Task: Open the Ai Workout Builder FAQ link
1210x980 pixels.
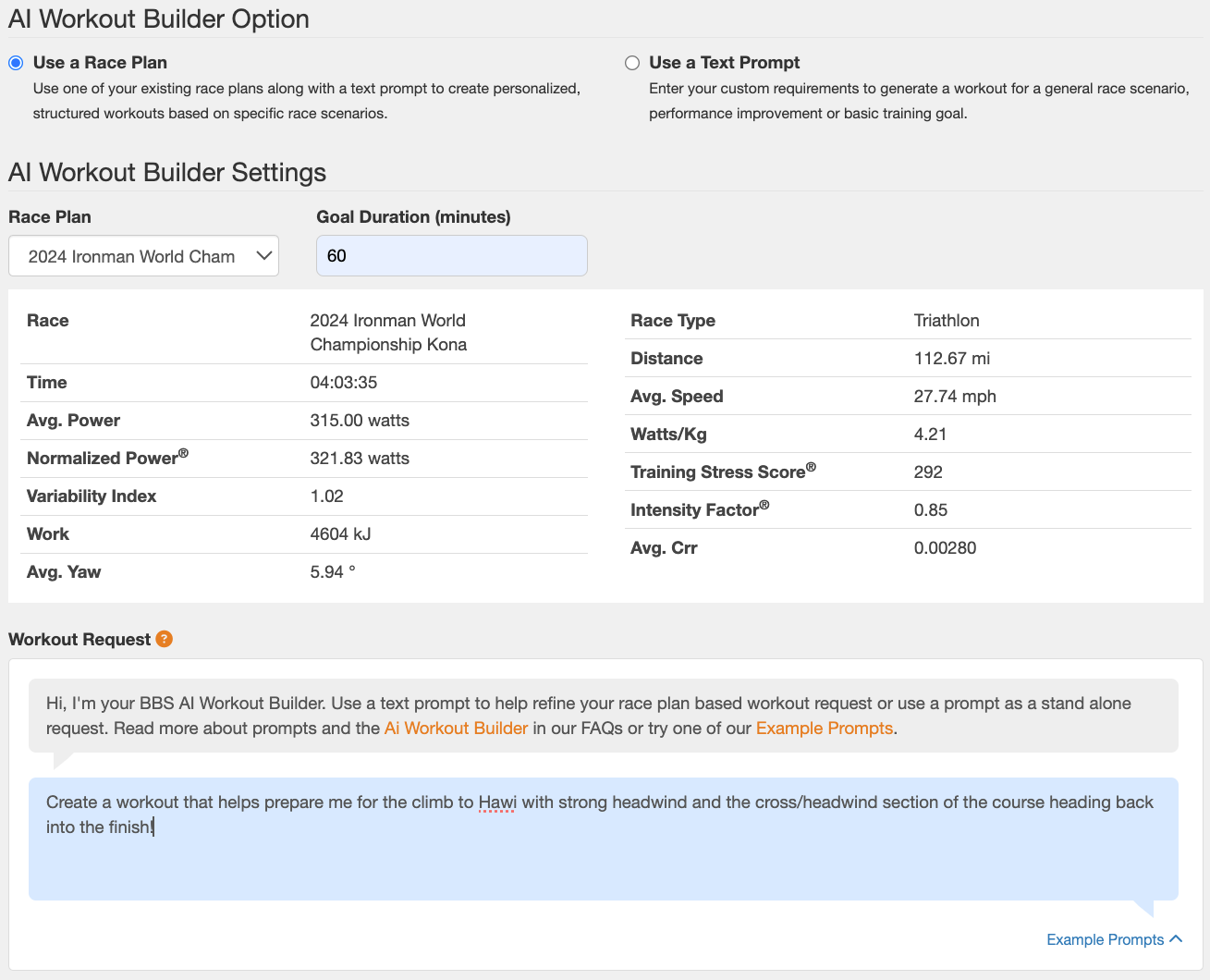Action: (456, 728)
